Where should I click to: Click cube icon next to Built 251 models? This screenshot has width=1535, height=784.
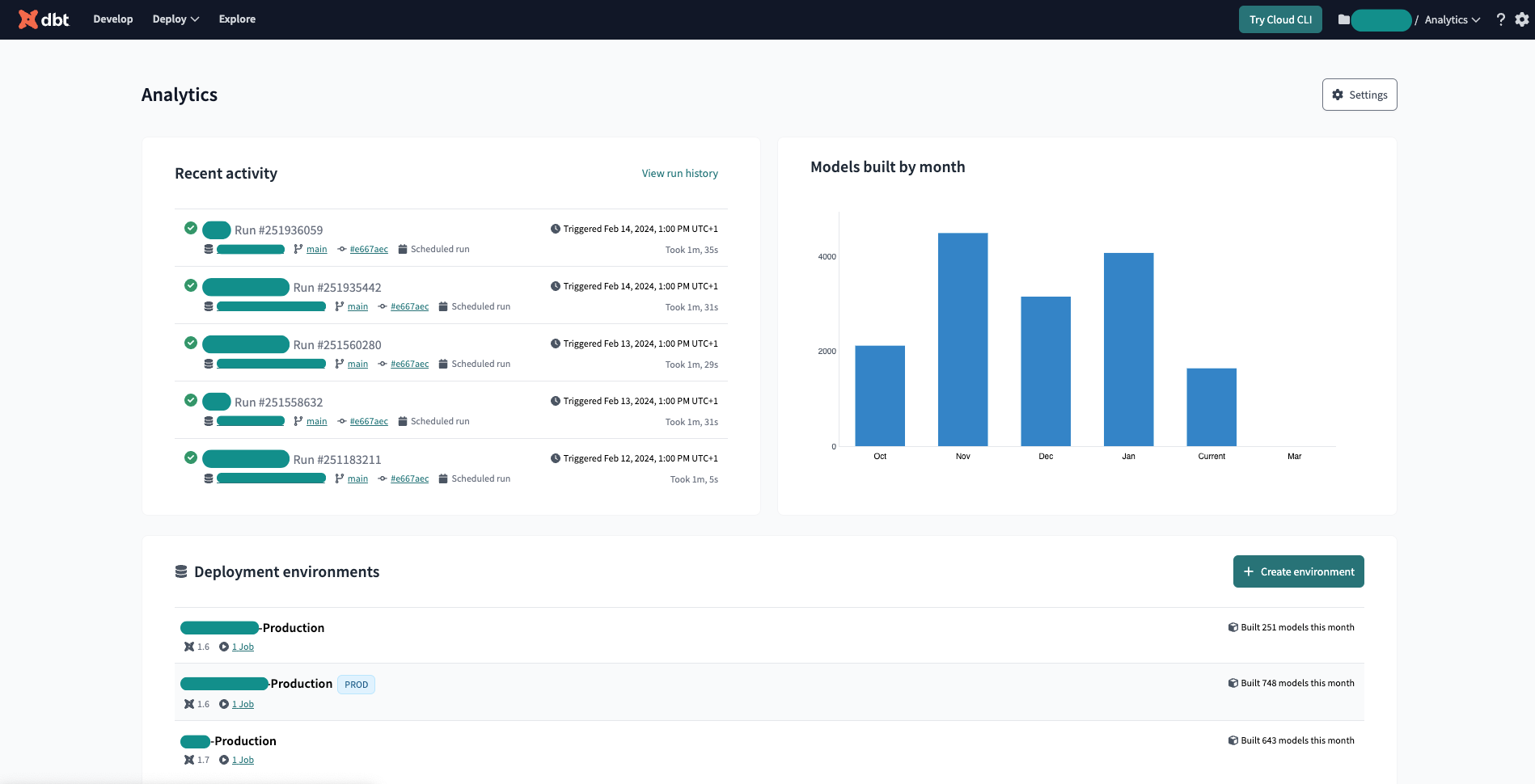click(1233, 627)
